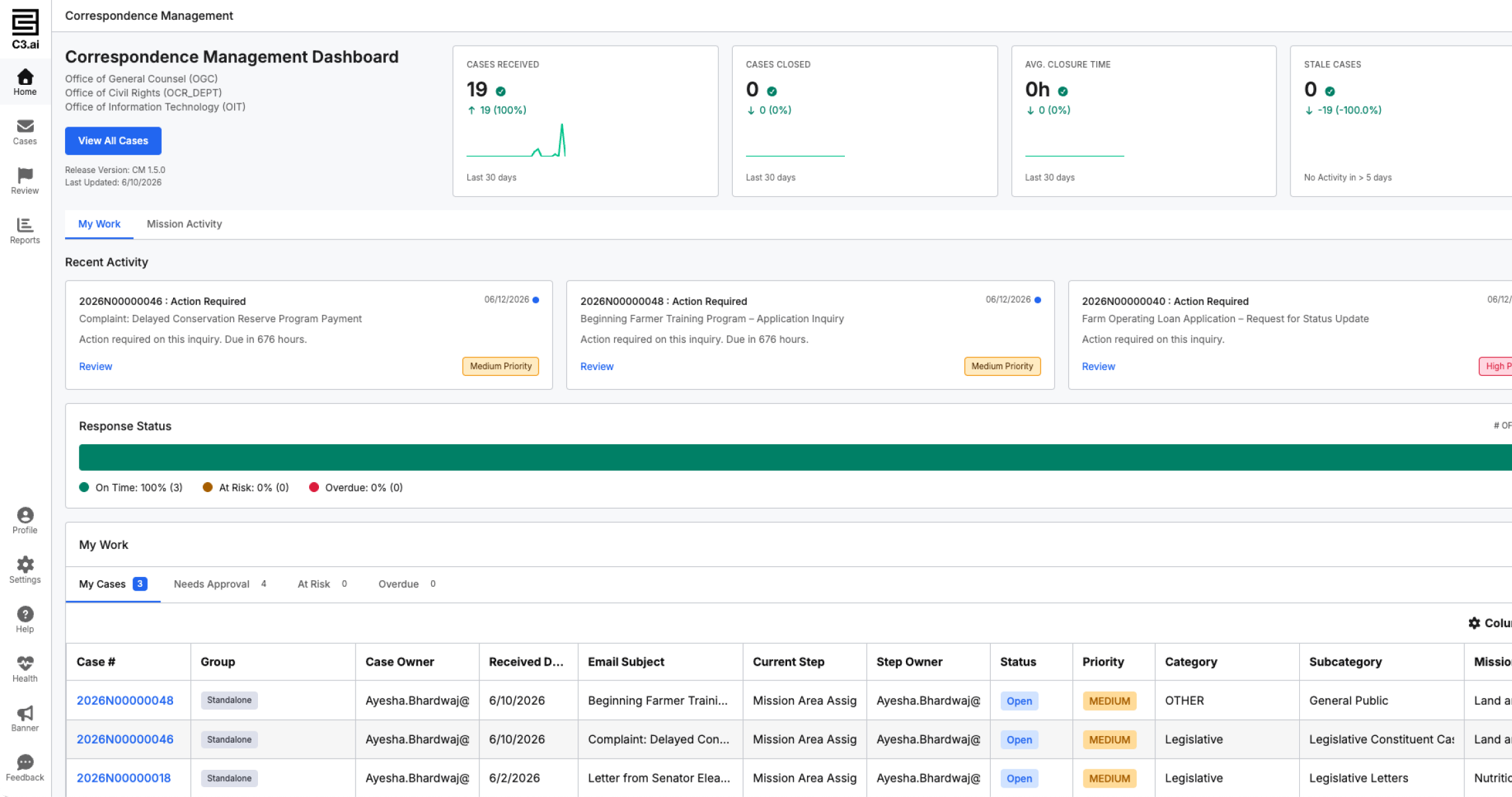Open the Feedback chat bubble icon
This screenshot has width=1512, height=797.
[25, 768]
